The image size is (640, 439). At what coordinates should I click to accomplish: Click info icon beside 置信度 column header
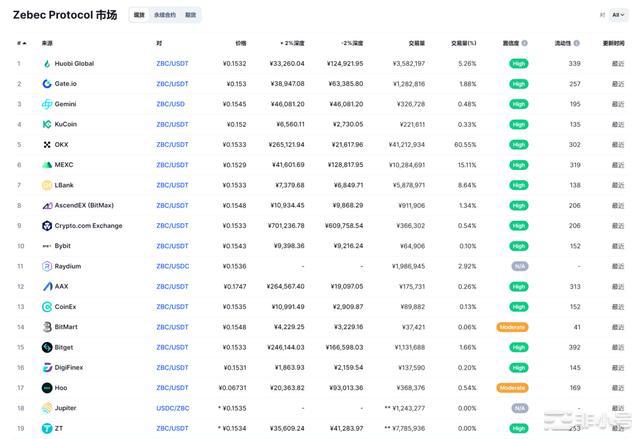pos(524,43)
